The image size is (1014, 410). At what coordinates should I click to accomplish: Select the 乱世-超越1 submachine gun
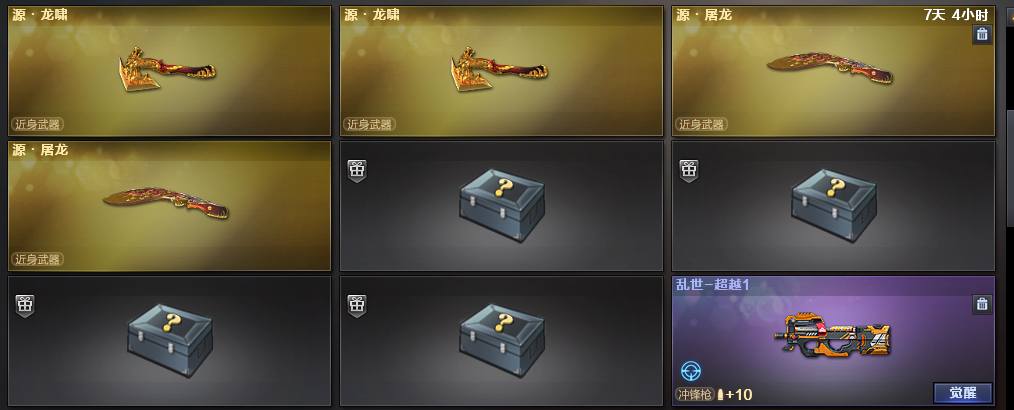coord(833,341)
